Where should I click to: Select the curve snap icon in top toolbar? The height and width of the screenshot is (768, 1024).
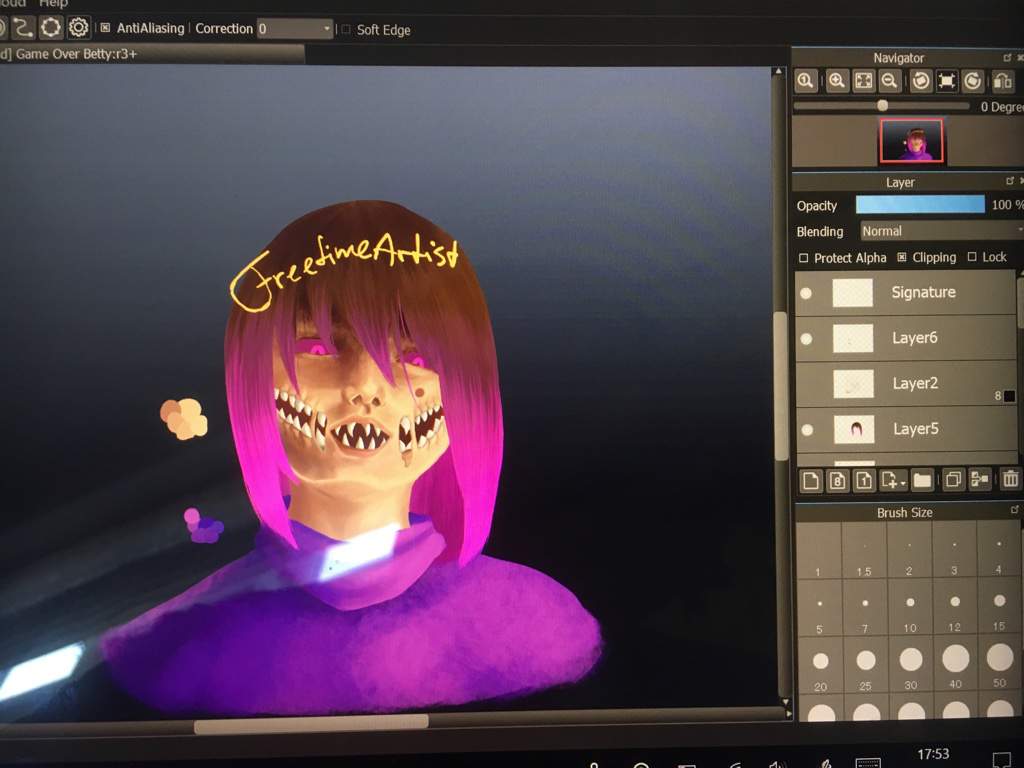[x=23, y=28]
